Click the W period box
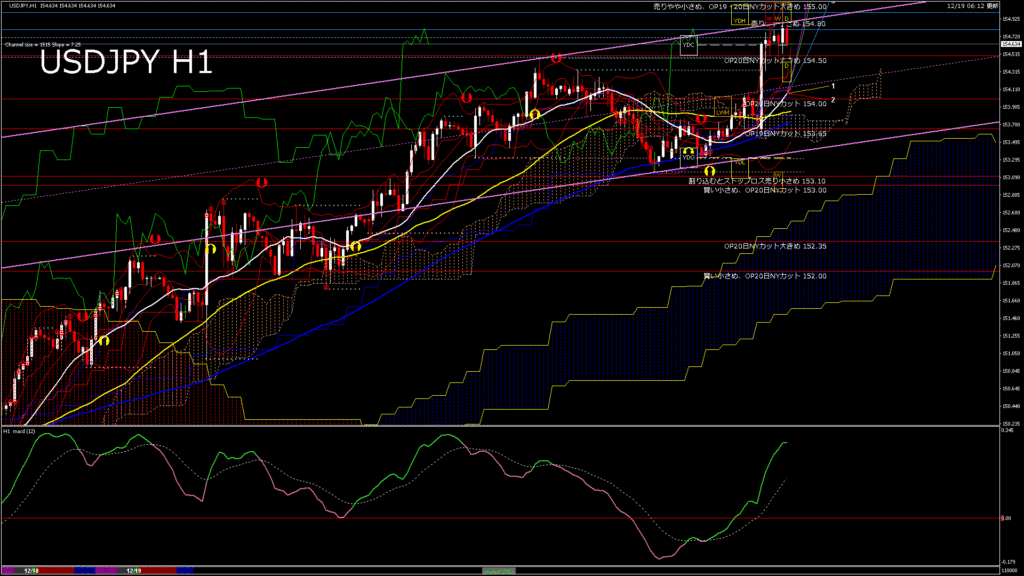1024x576 pixels. coord(778,18)
